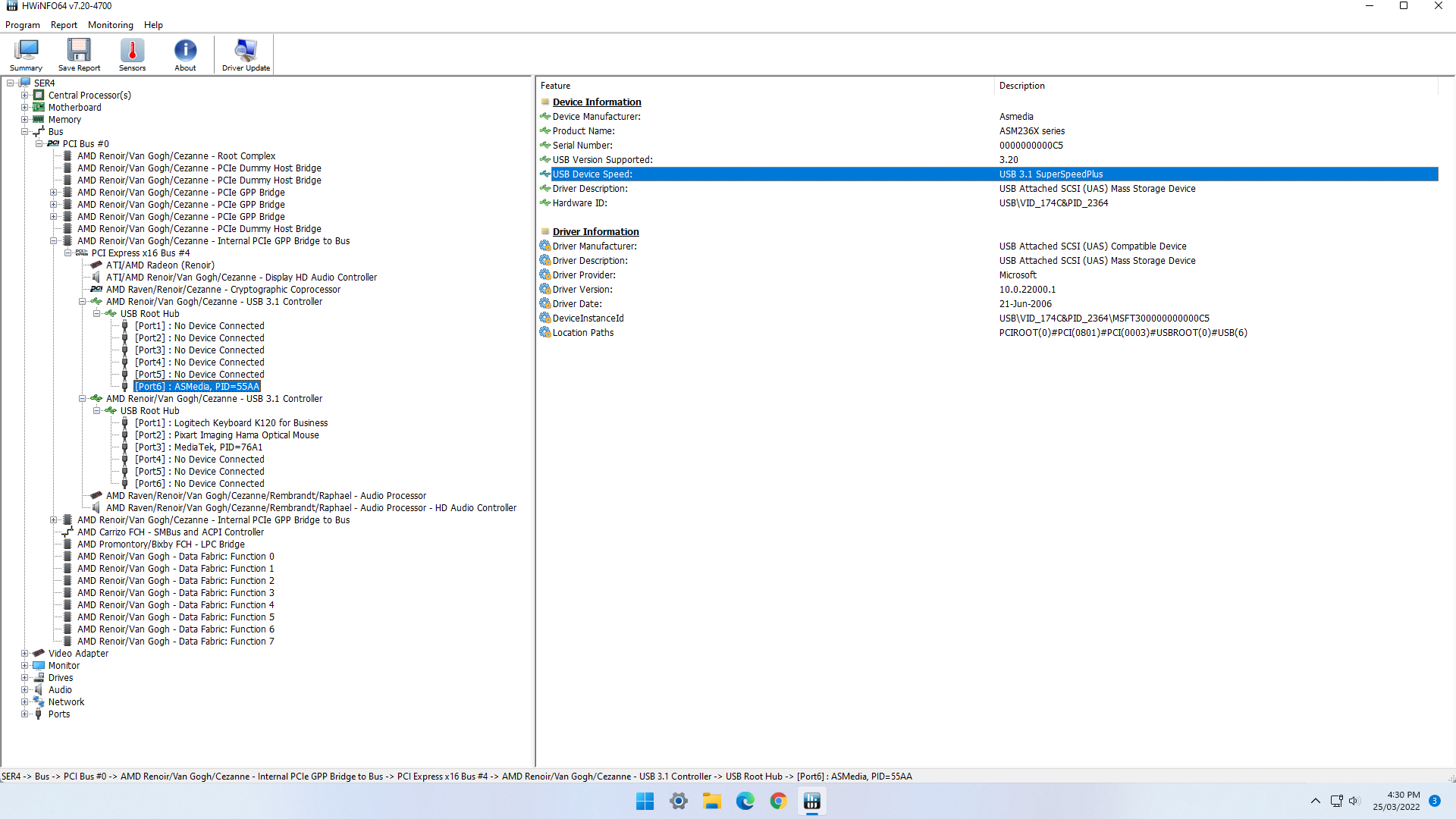
Task: Select Data Fabric: Function 7 entry
Action: (176, 641)
